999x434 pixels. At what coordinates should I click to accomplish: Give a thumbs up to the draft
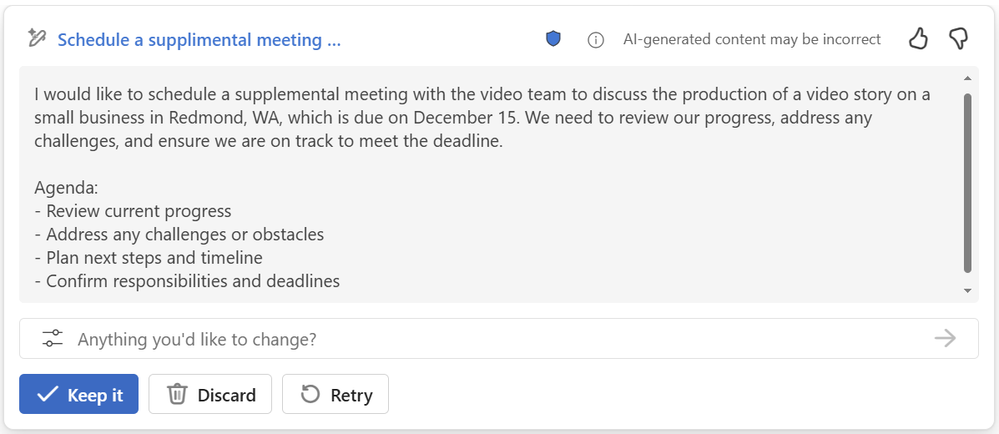[918, 39]
